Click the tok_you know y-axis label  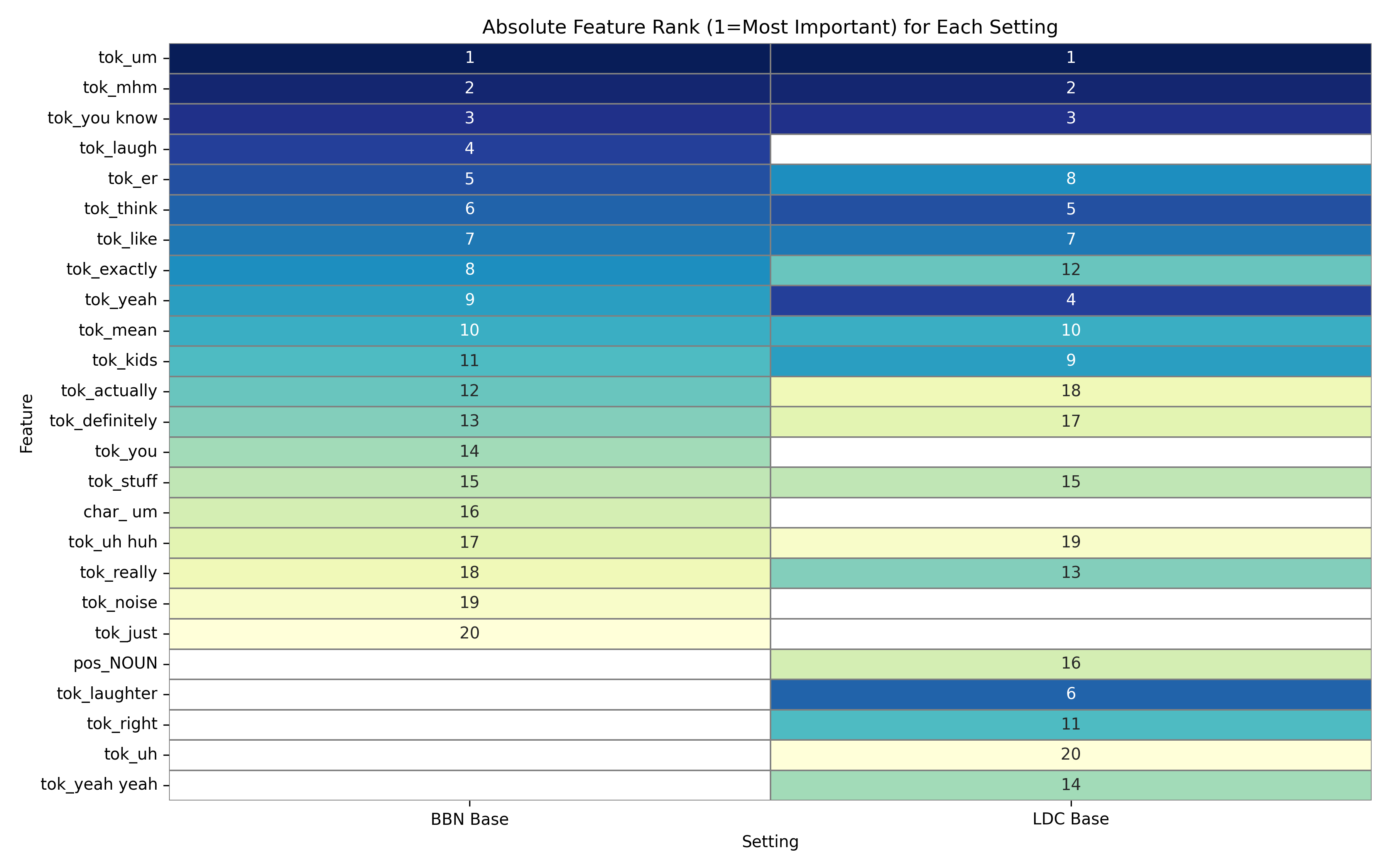click(102, 118)
